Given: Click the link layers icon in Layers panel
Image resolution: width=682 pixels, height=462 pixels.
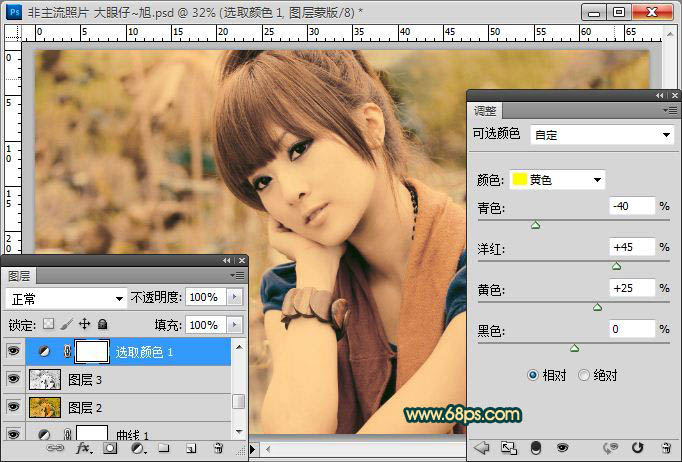Looking at the screenshot, I should coord(57,449).
